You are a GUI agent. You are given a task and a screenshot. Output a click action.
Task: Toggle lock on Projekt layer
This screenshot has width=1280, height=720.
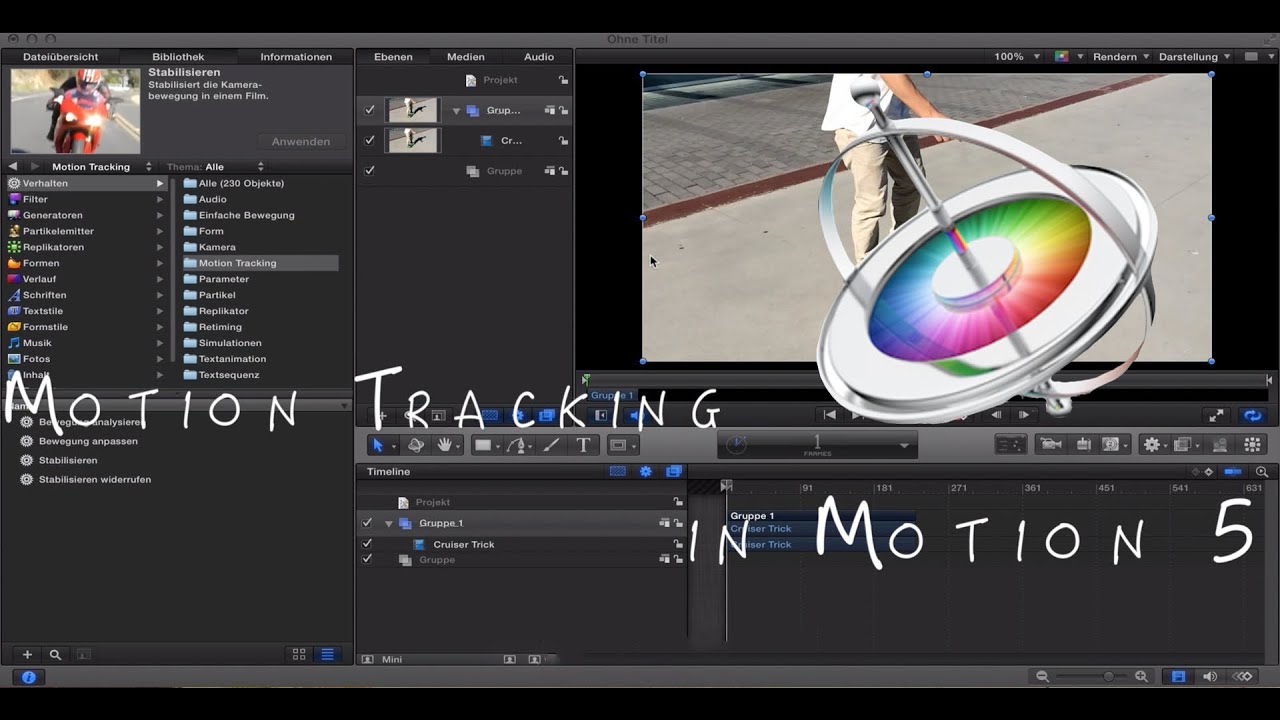[x=563, y=80]
